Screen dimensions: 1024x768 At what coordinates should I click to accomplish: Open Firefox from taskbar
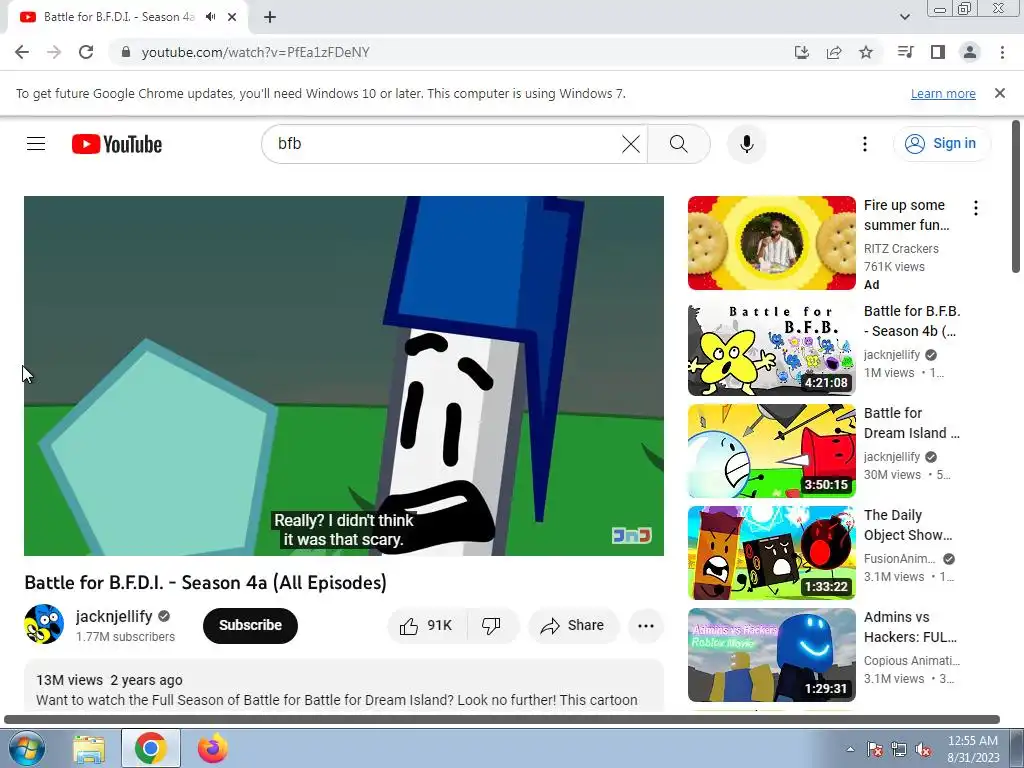[x=213, y=748]
